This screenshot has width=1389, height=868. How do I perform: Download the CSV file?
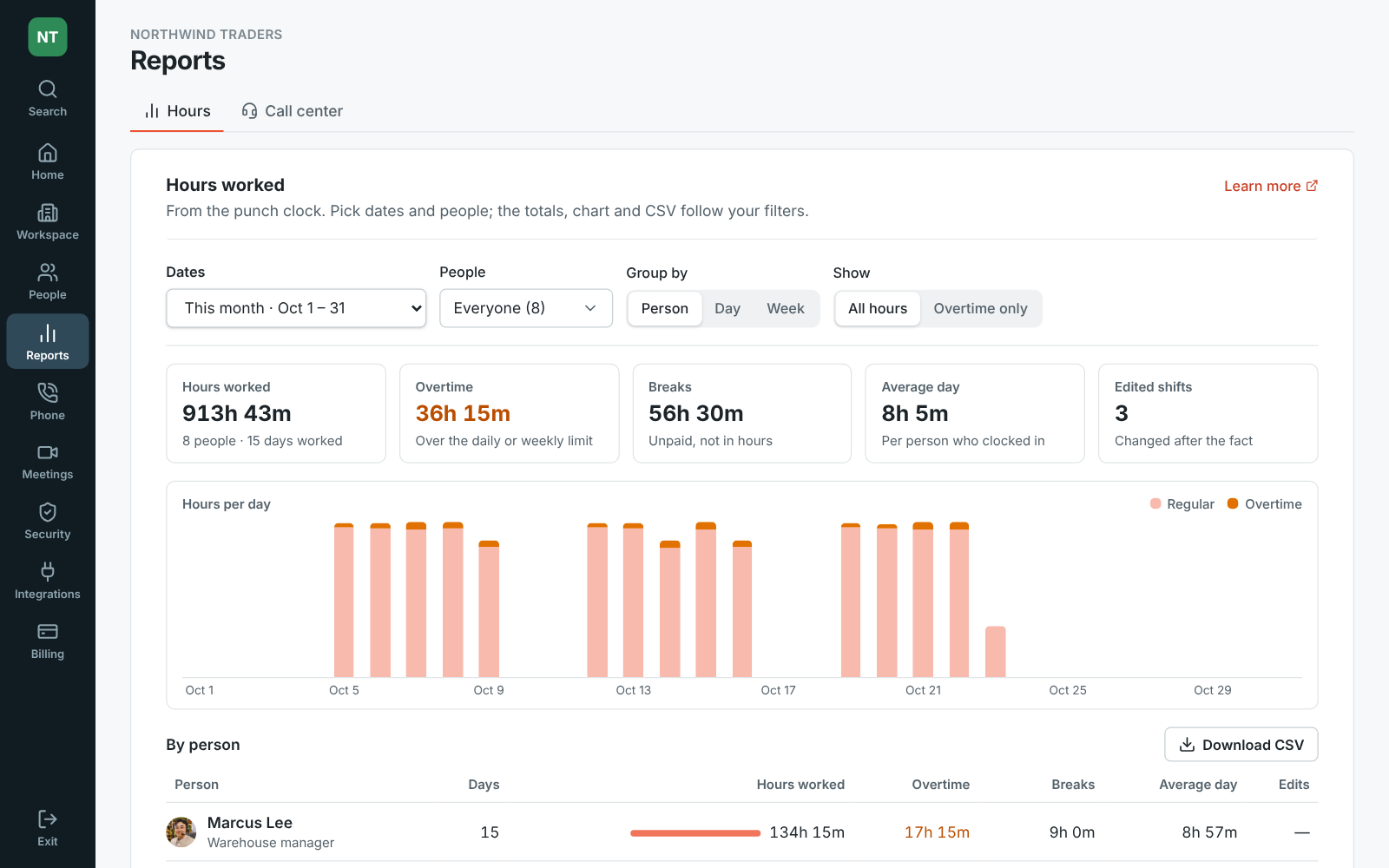coord(1241,745)
